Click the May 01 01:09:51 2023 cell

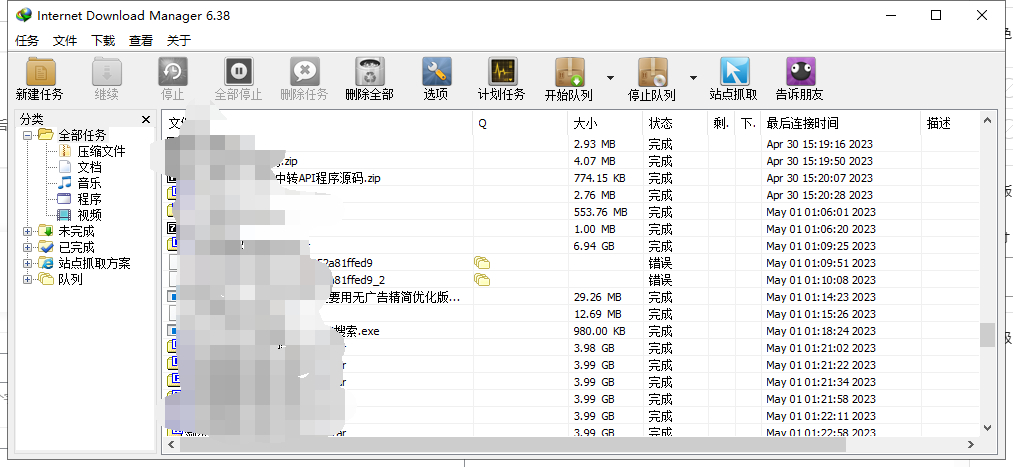click(x=821, y=263)
